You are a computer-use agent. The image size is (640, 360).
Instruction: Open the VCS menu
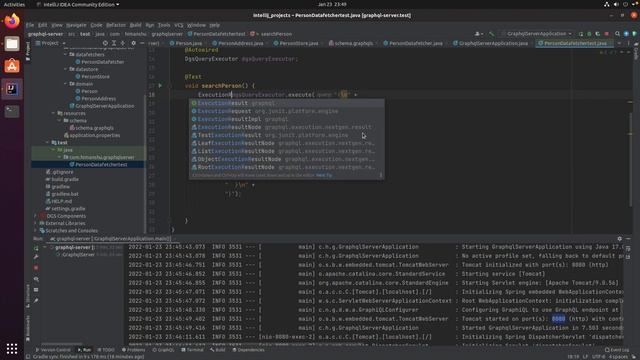tap(179, 25)
